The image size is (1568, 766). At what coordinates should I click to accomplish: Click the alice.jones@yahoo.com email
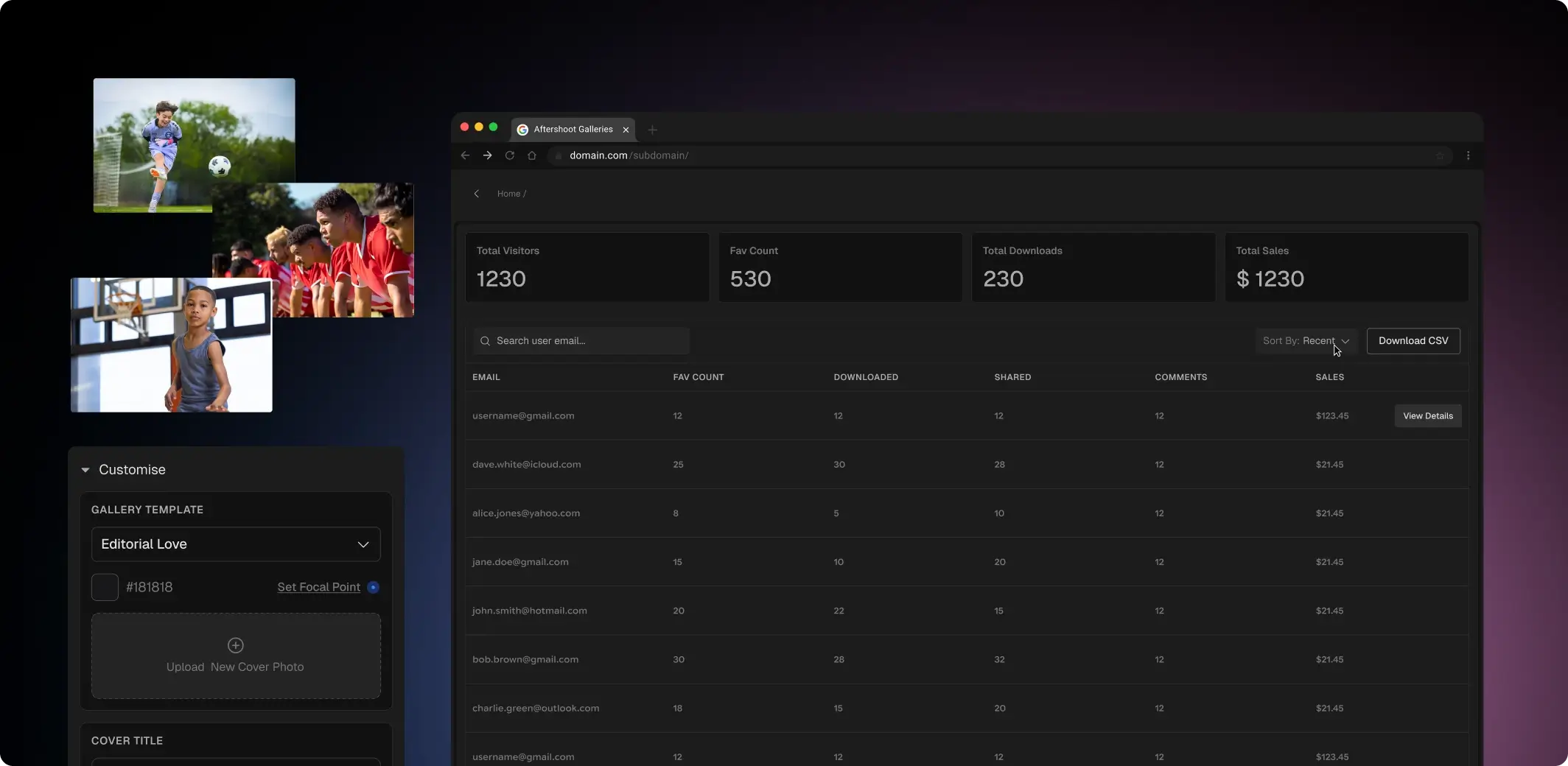tap(526, 513)
